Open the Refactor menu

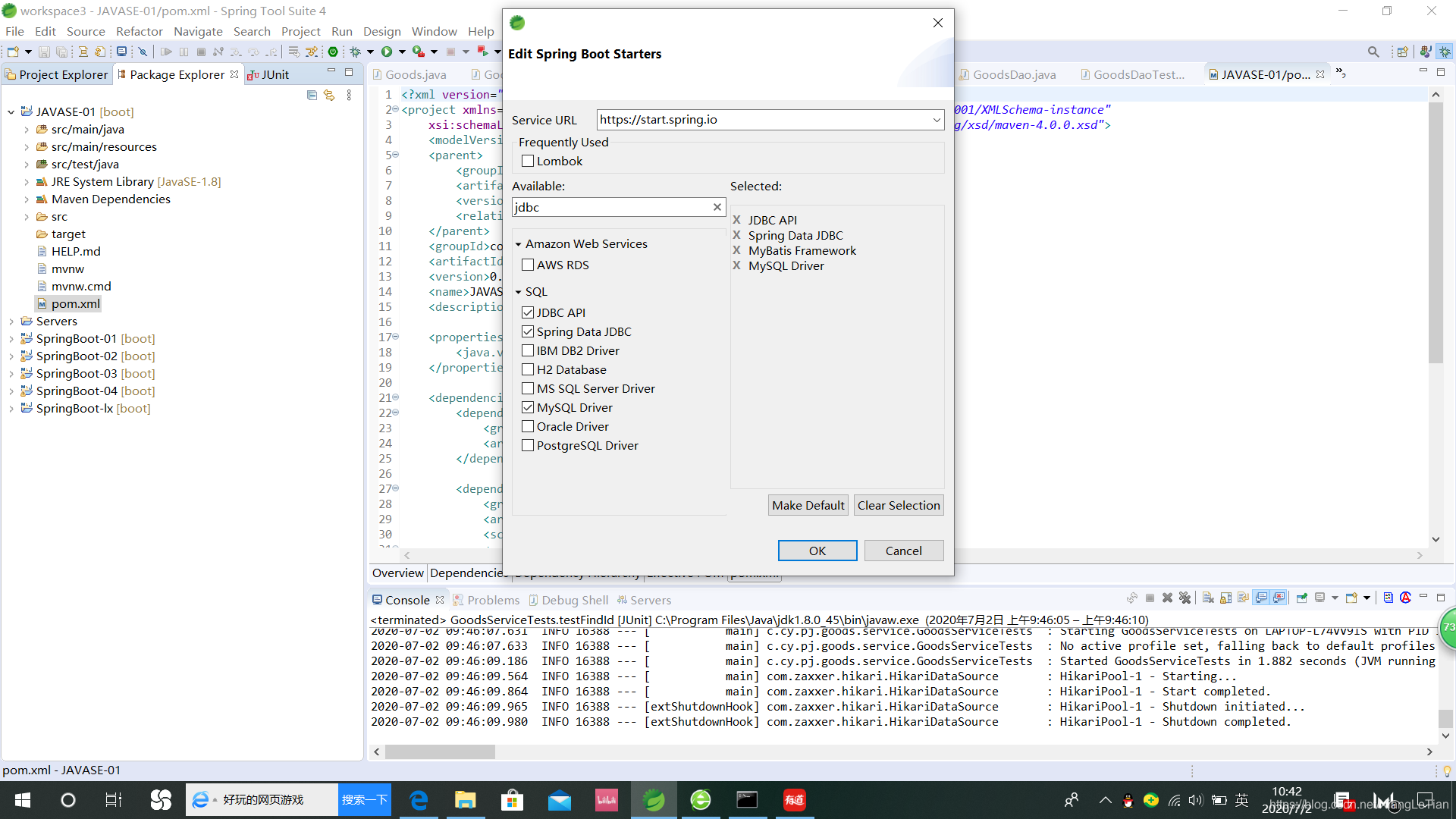tap(139, 31)
